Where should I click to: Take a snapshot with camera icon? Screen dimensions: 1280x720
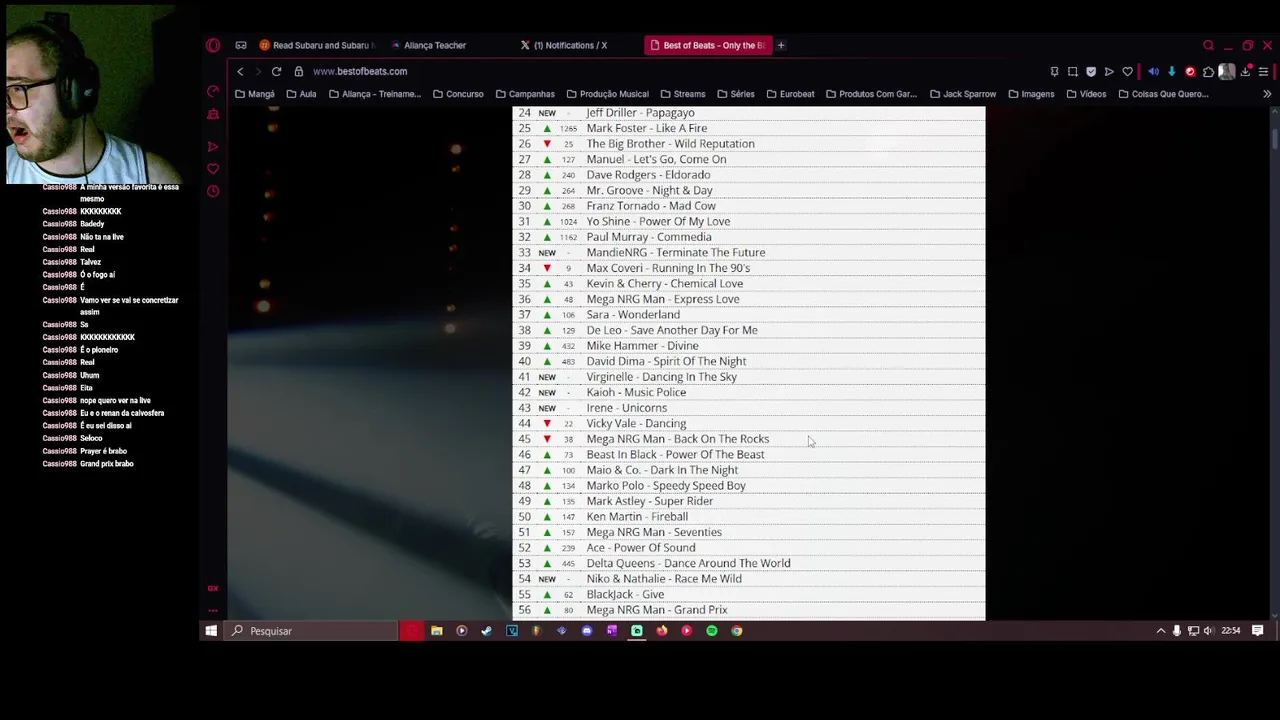[1073, 72]
